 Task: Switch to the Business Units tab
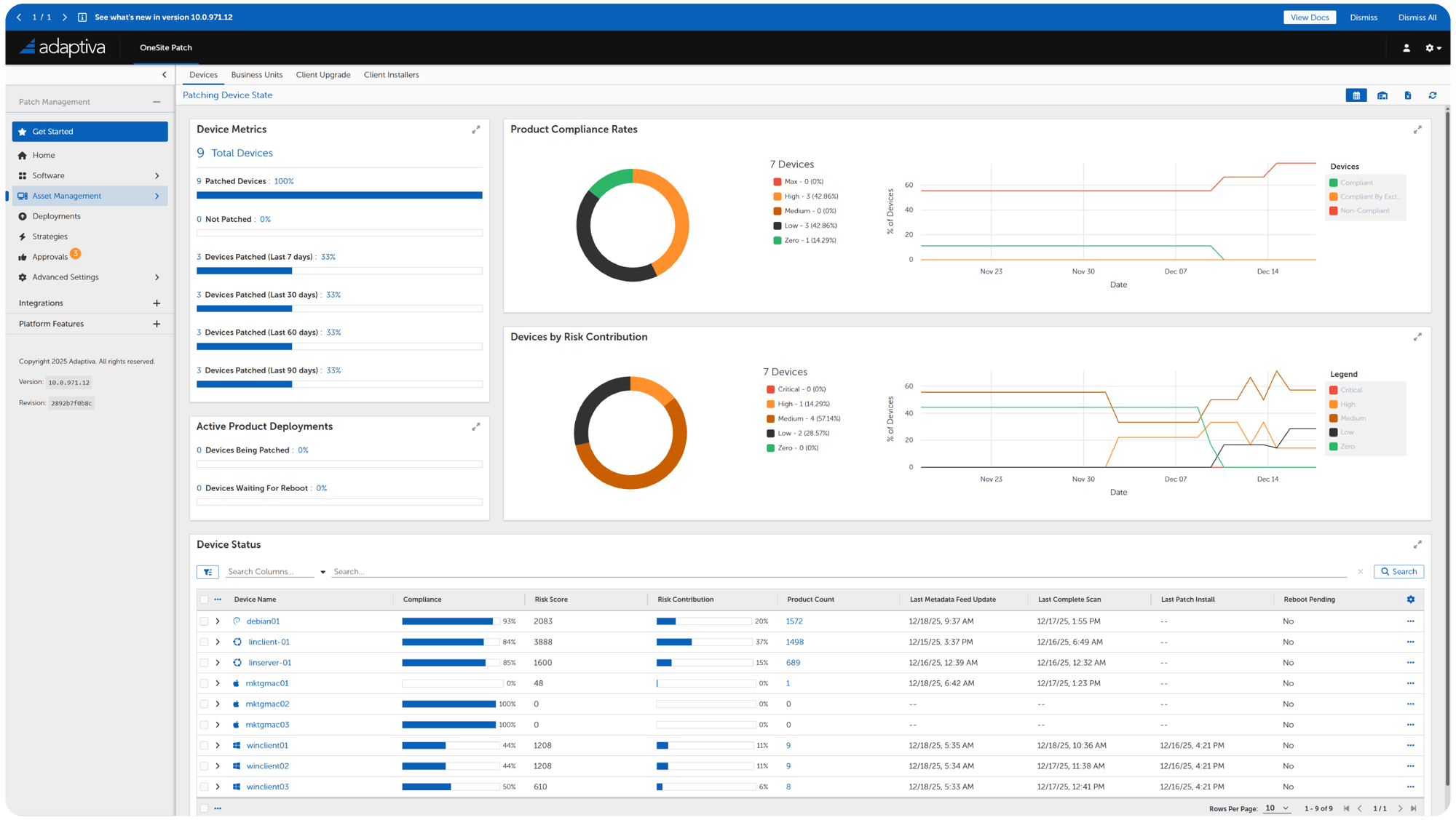click(256, 75)
